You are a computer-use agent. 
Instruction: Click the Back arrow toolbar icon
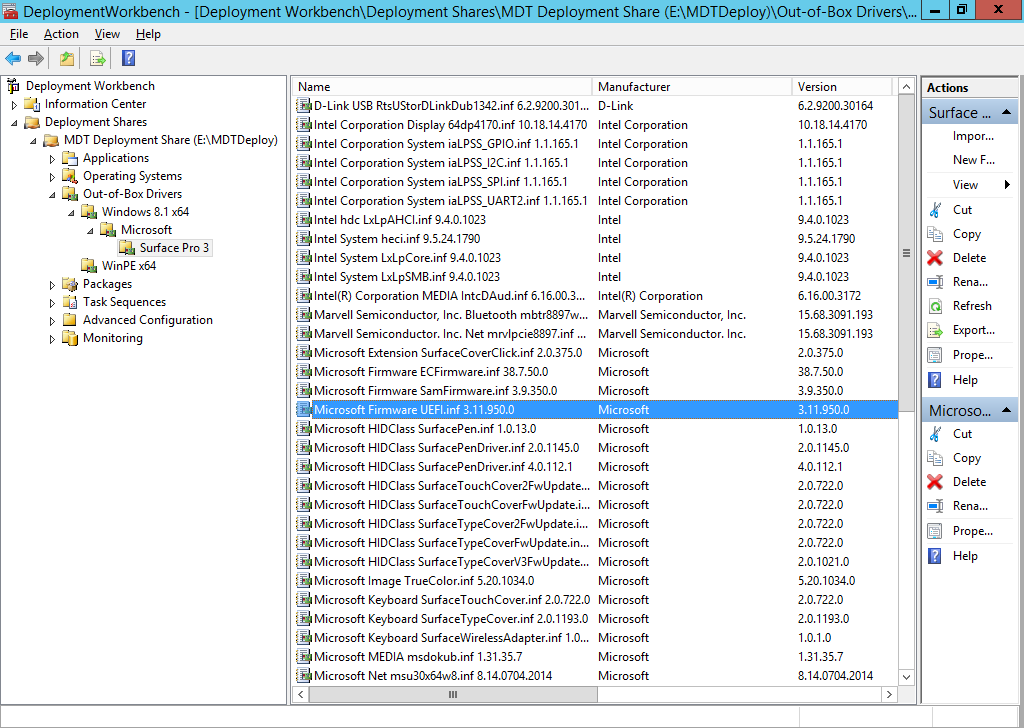(13, 59)
